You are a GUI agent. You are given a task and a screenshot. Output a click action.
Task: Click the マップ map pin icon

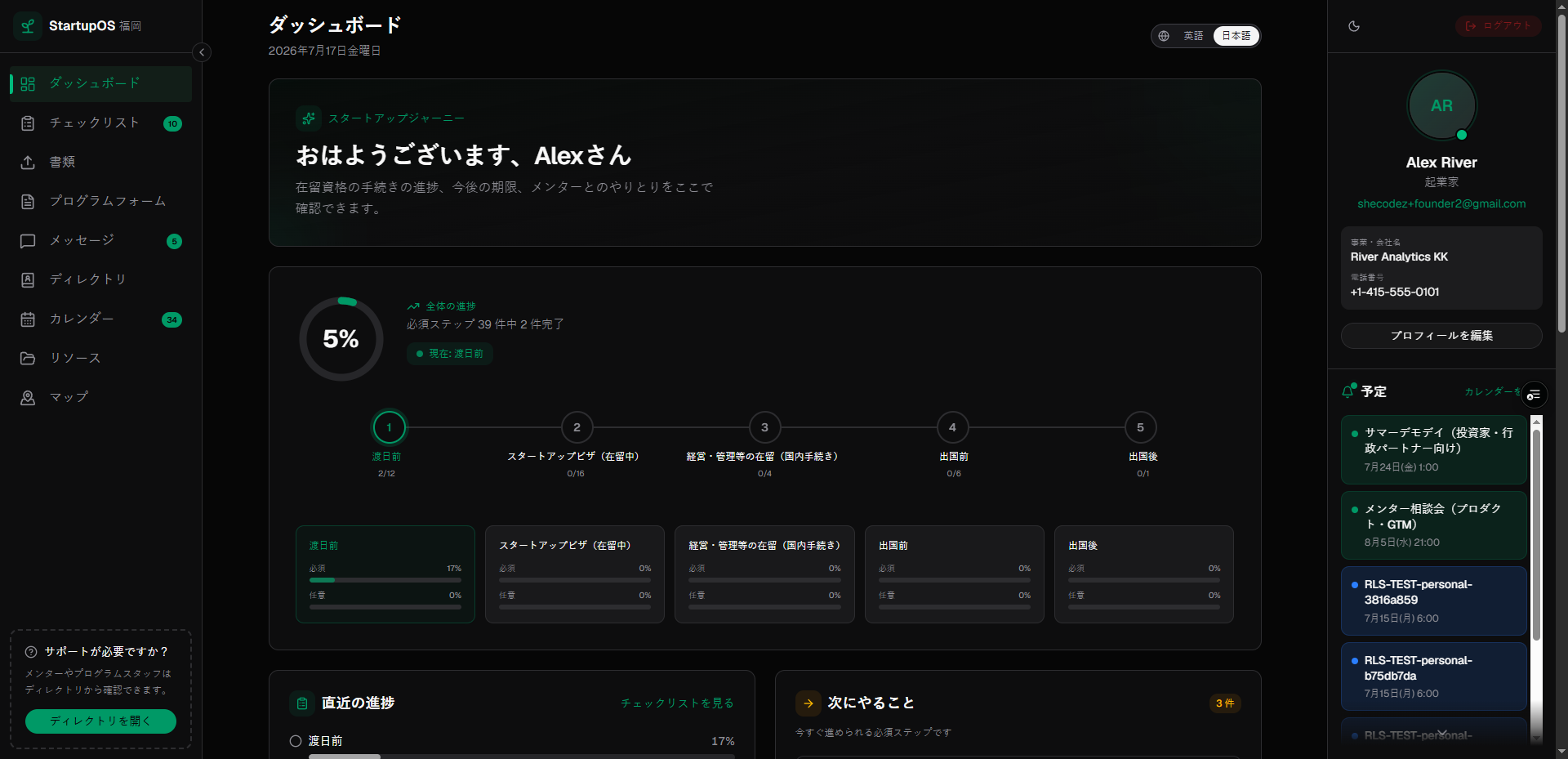click(x=28, y=398)
